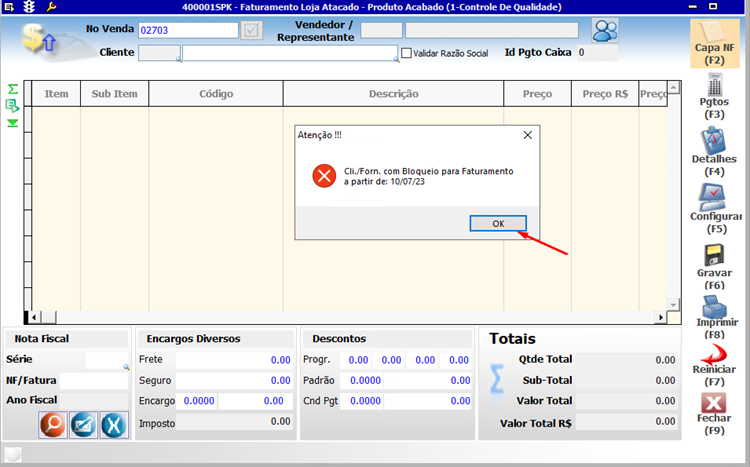Close the Atenção warning dialog
This screenshot has width=750, height=467.
[527, 134]
